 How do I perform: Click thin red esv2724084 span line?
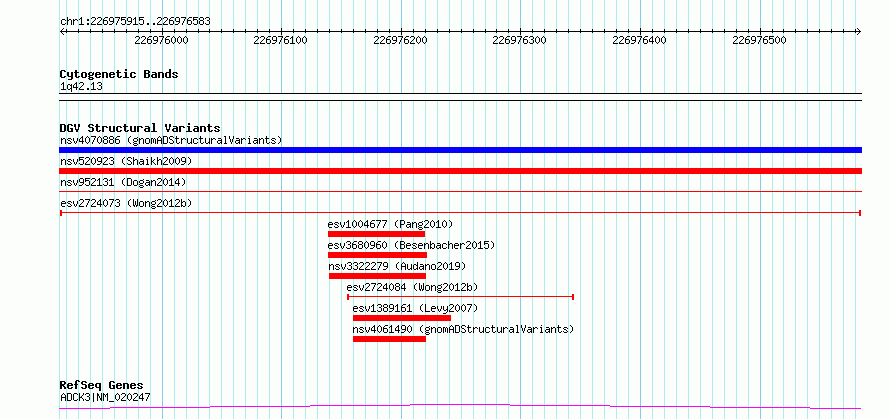click(x=460, y=296)
